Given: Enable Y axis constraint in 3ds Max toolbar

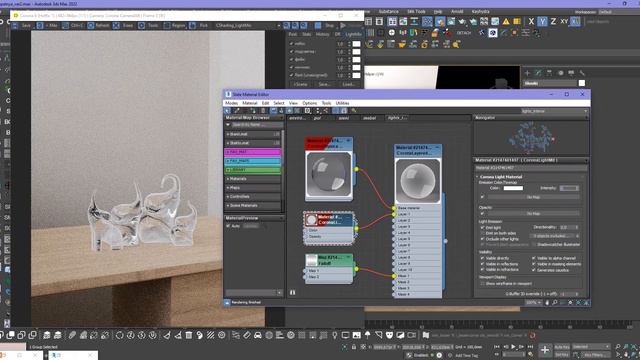Looking at the screenshot, I should tap(542, 21).
